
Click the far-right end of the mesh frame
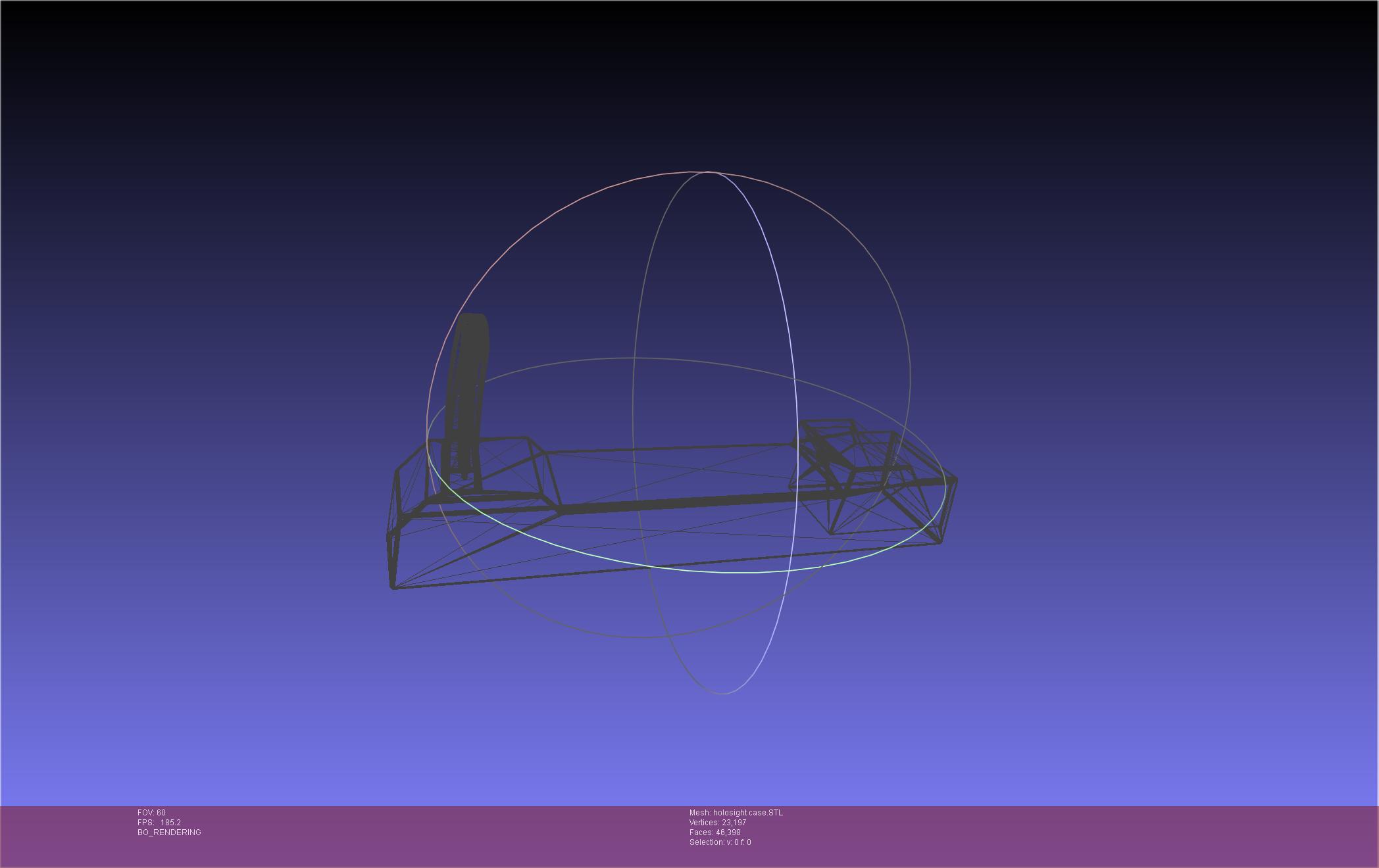point(954,481)
